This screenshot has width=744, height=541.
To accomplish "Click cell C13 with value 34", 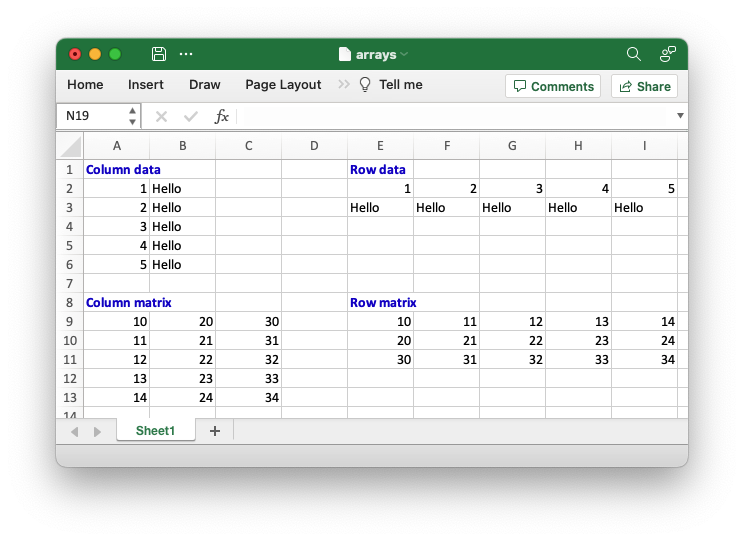I will click(249, 397).
